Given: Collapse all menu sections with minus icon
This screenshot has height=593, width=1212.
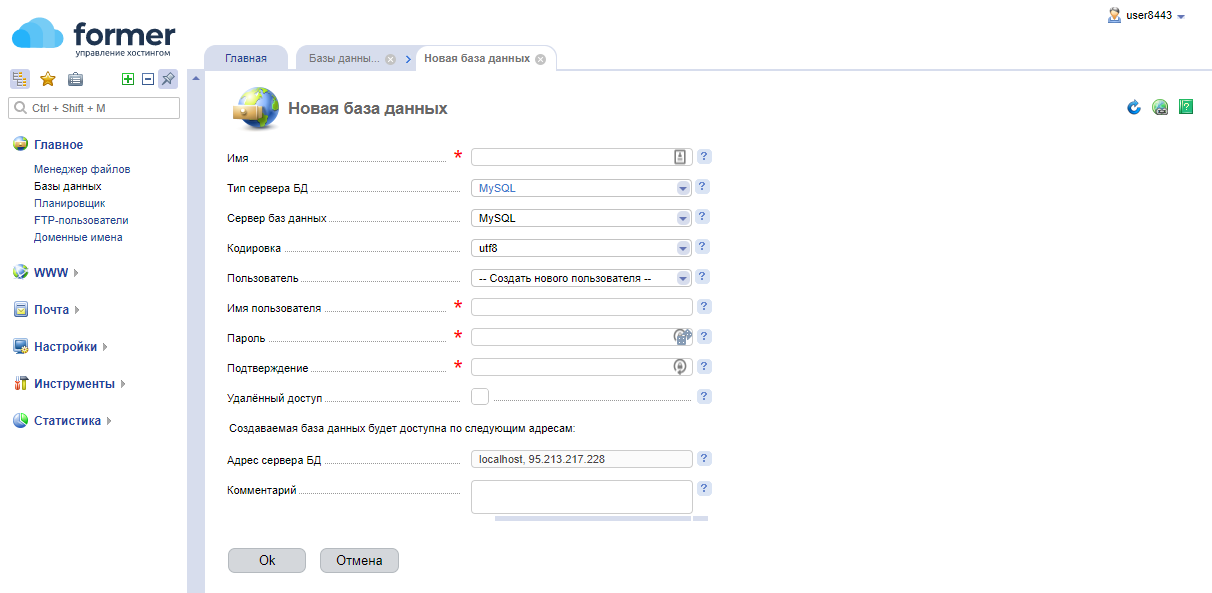Looking at the screenshot, I should click(147, 80).
